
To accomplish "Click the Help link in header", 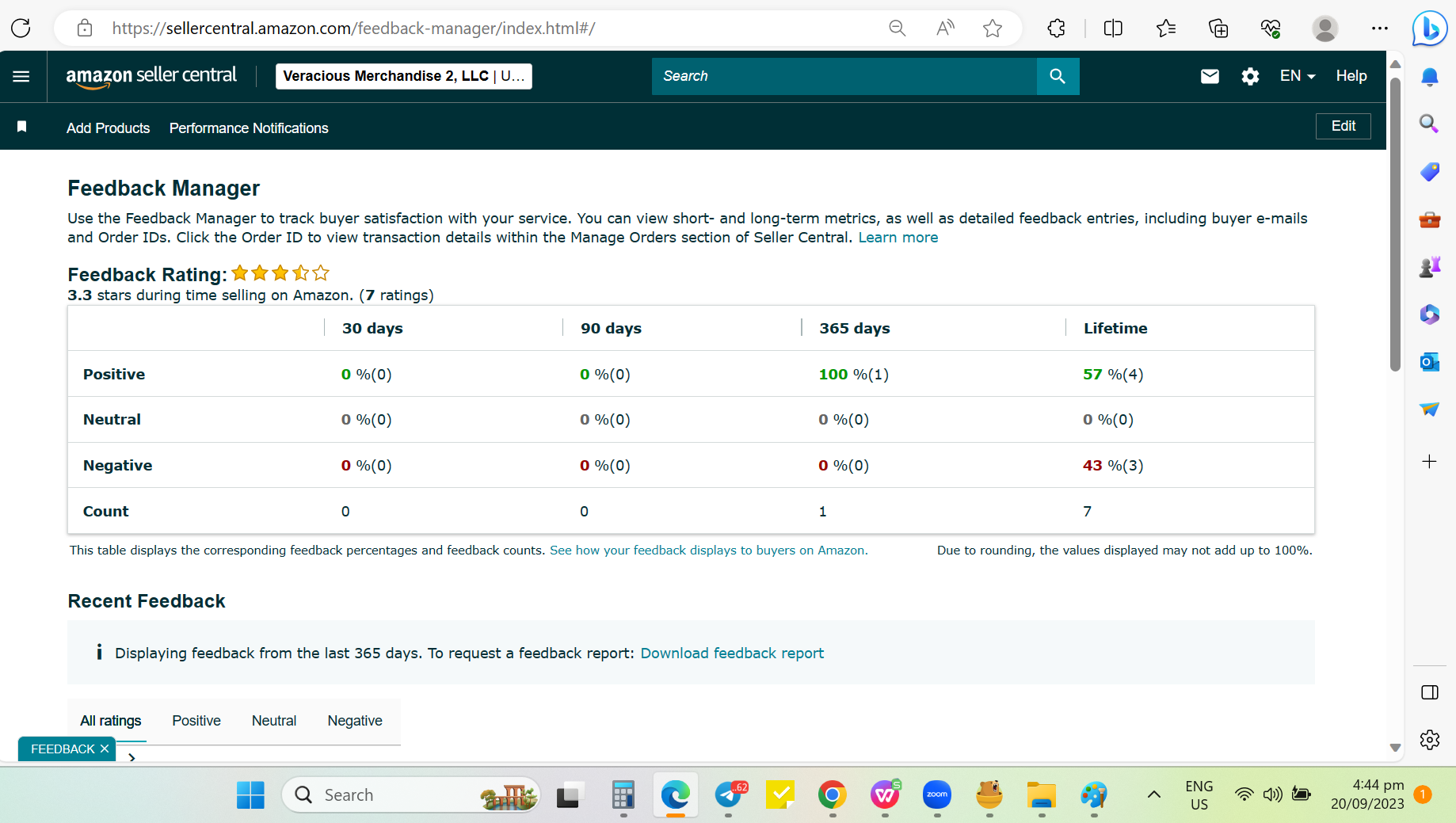I will pyautogui.click(x=1351, y=76).
